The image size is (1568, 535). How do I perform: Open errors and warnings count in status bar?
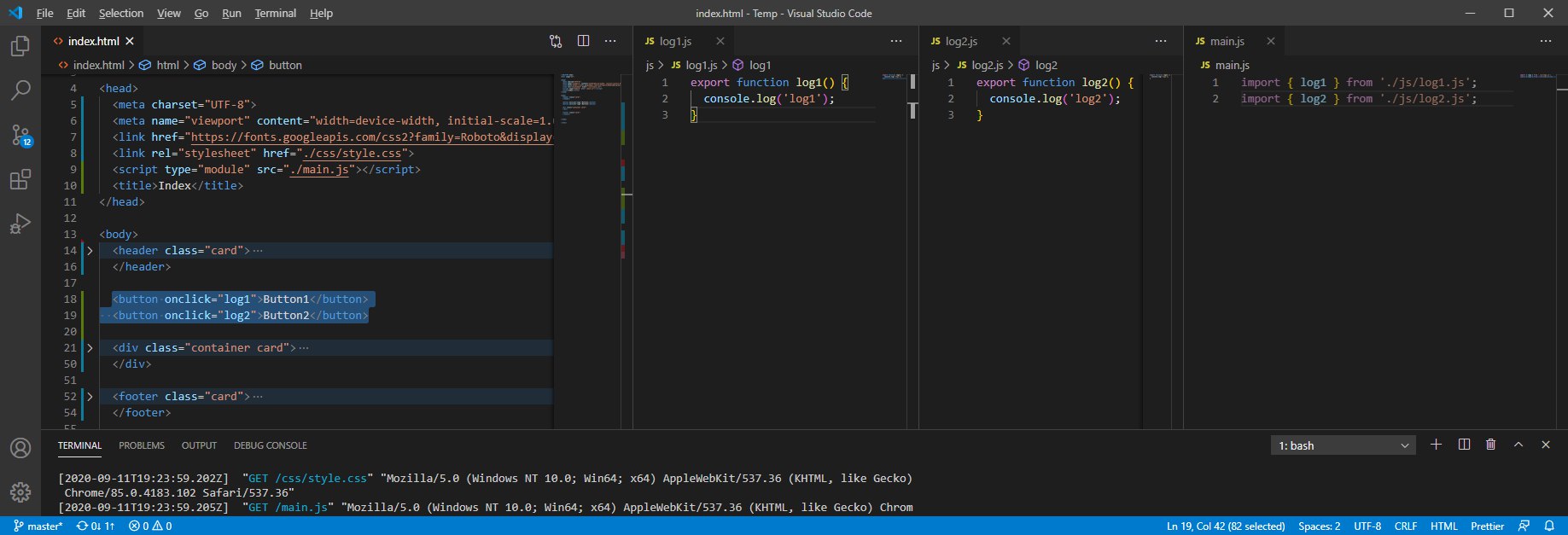[x=150, y=526]
